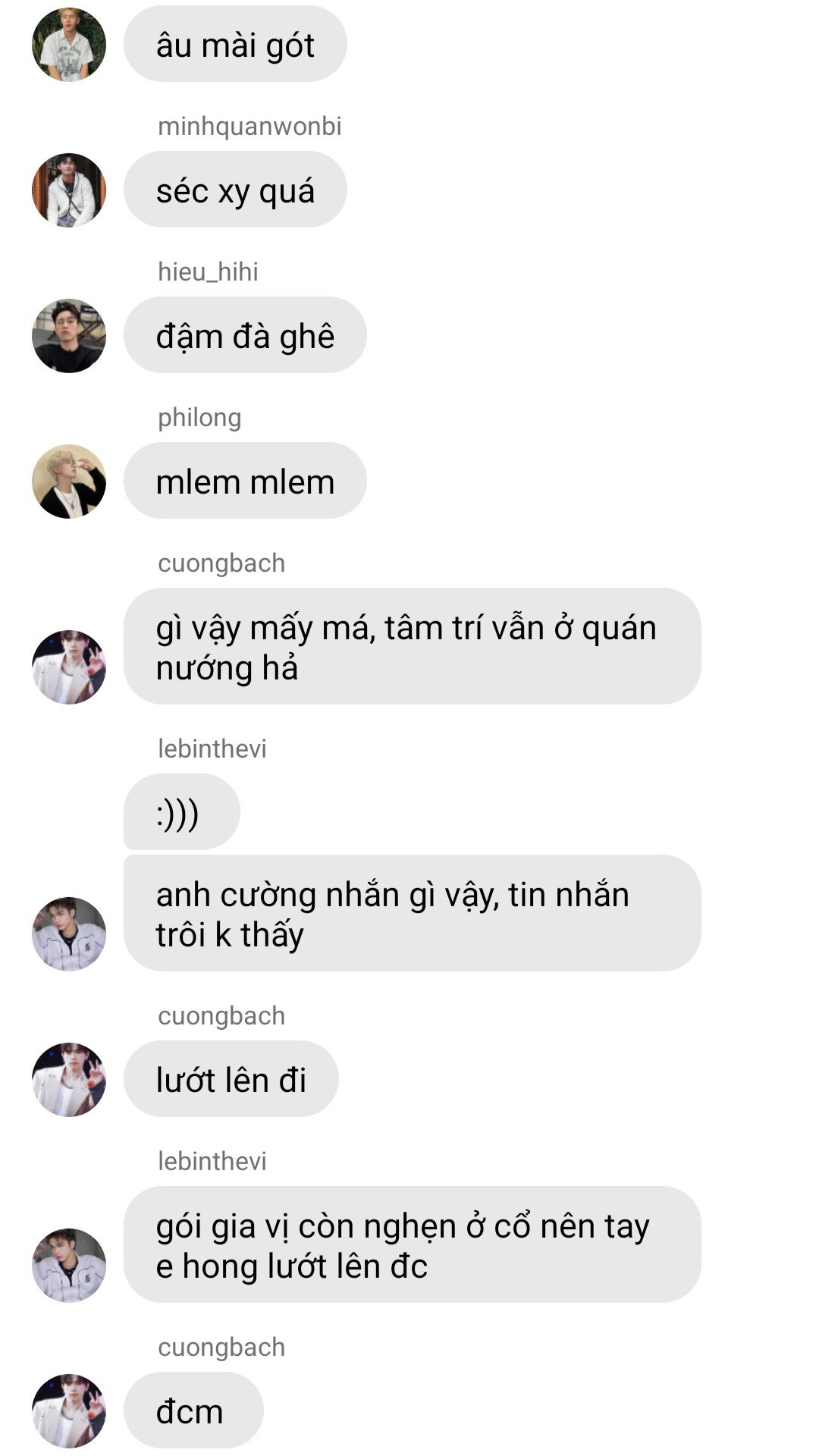Screen dimensions: 819x1456
Task: Select the minhquanwonbi username label
Action: [249, 126]
